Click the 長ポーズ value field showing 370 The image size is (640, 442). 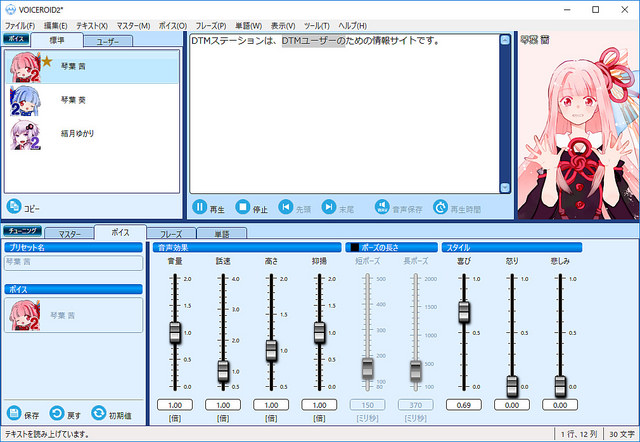click(416, 405)
